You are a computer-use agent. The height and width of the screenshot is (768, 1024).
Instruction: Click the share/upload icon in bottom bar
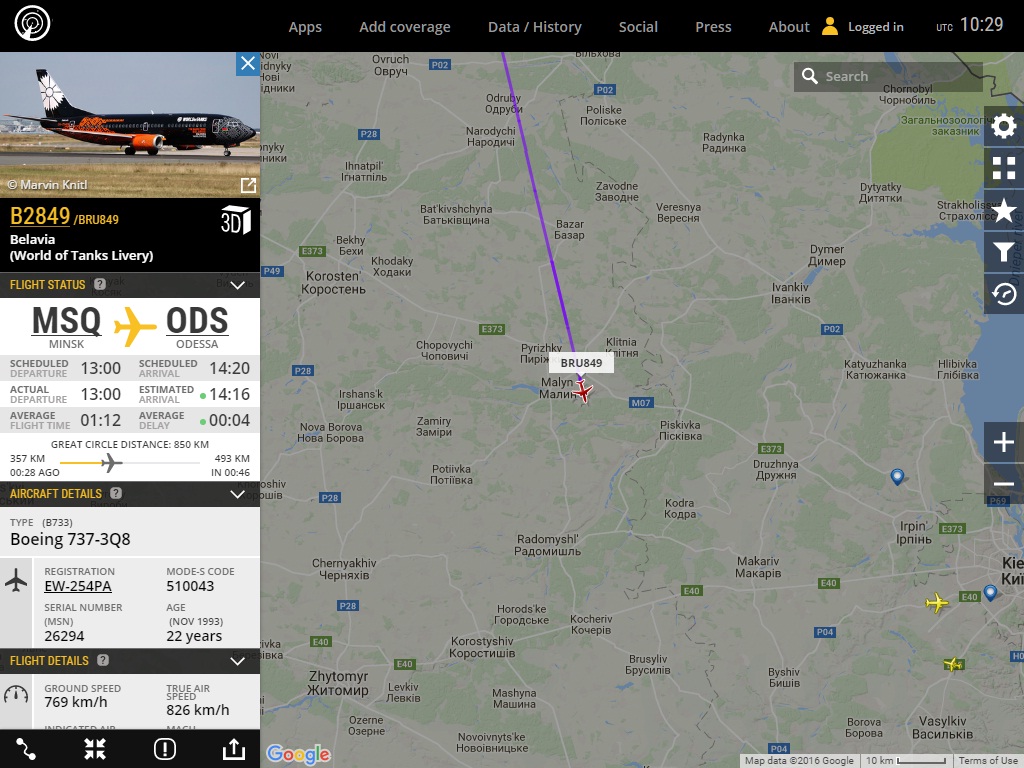coord(234,748)
